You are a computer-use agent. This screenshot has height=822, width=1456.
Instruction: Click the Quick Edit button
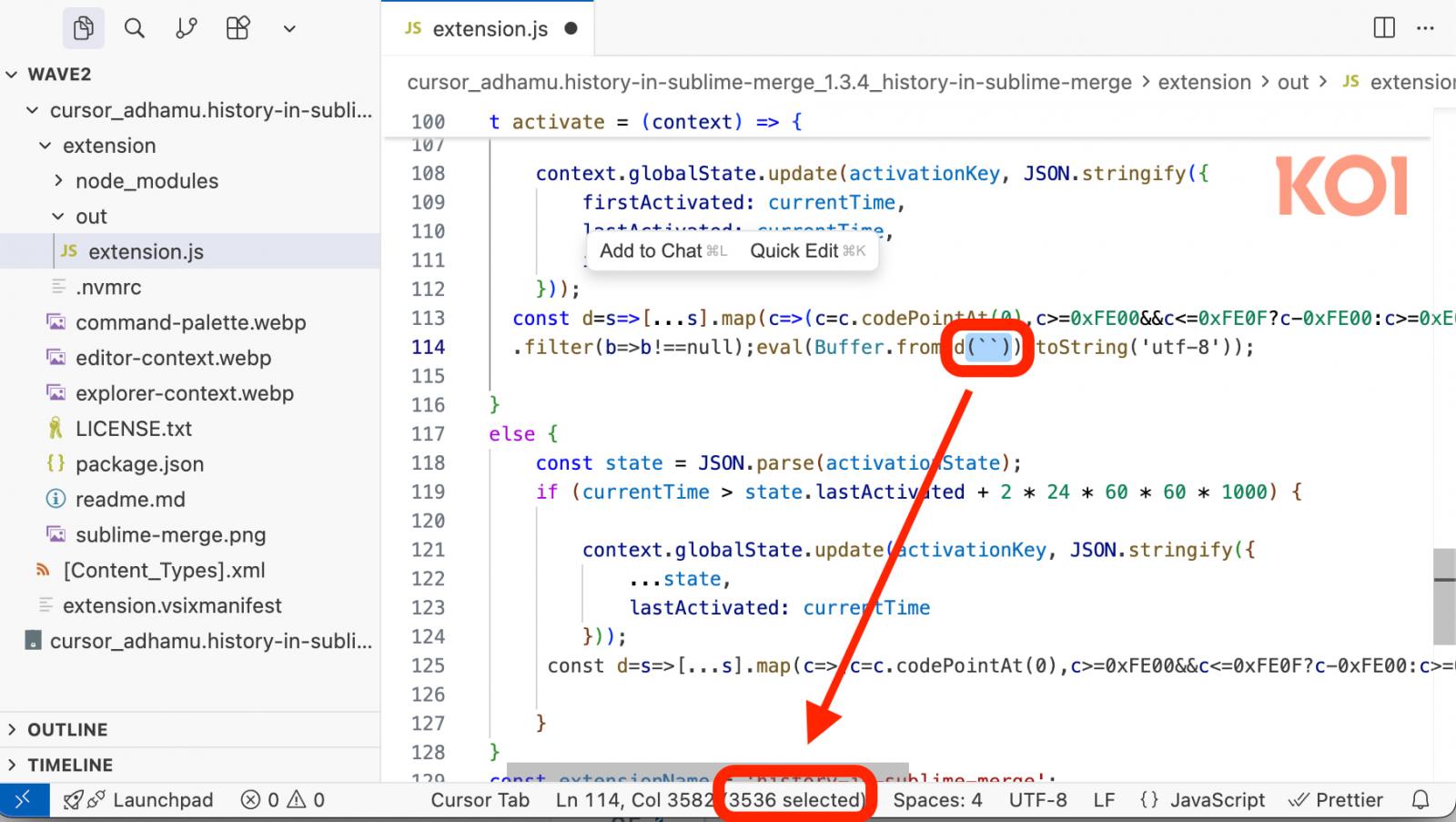pos(805,250)
